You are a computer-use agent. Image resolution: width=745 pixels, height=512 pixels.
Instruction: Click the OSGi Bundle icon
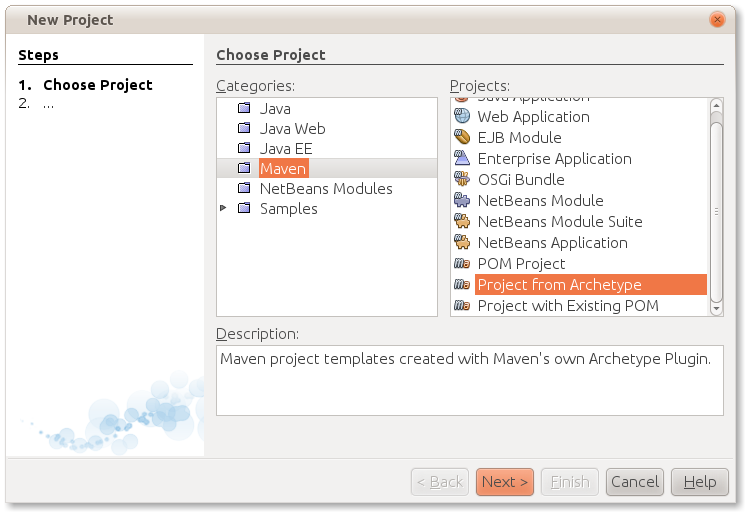click(x=462, y=179)
